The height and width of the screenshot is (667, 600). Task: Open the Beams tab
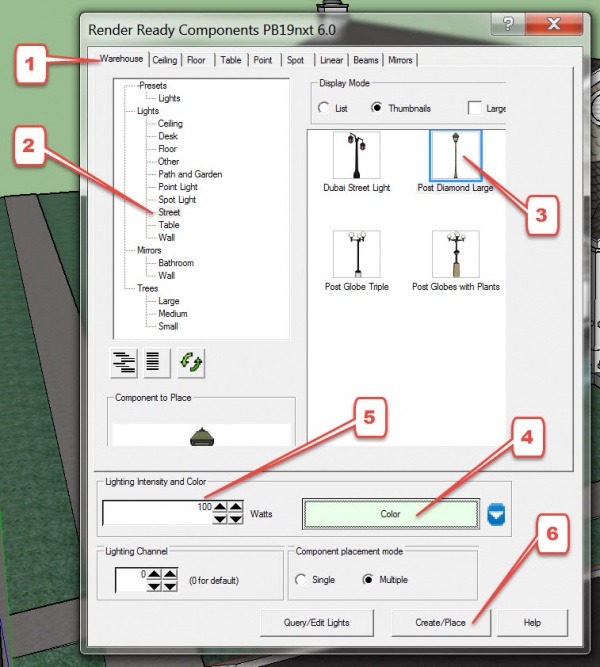tap(366, 60)
